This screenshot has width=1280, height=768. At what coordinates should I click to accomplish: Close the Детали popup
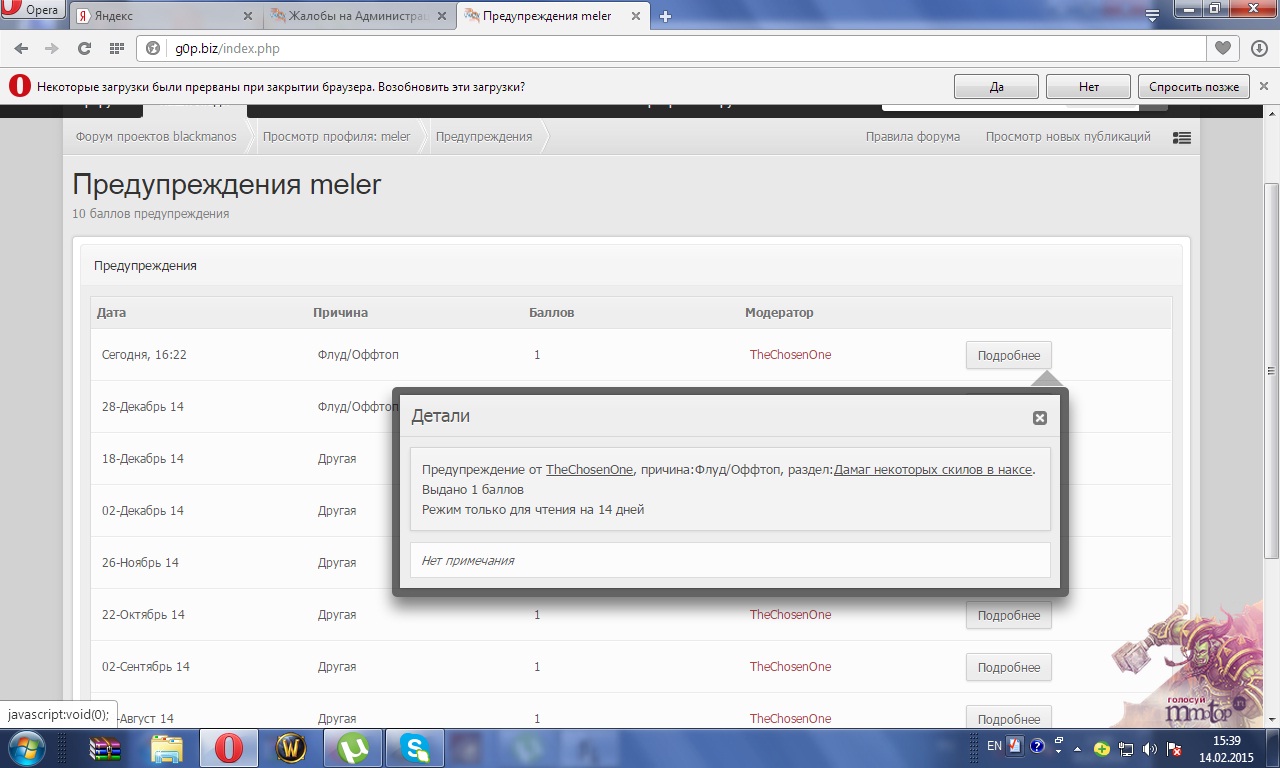point(1039,418)
